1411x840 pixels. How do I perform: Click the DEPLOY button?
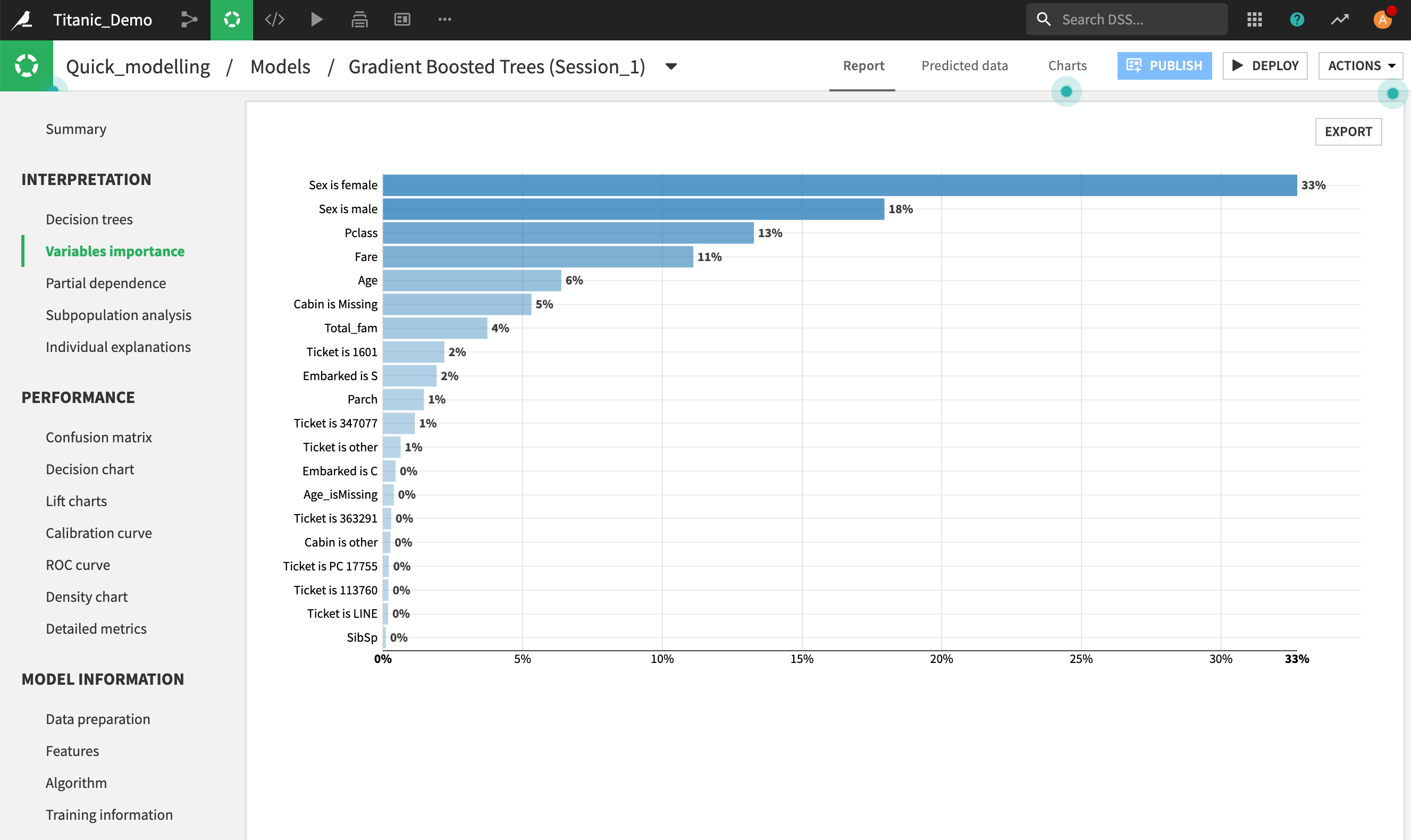coord(1264,66)
